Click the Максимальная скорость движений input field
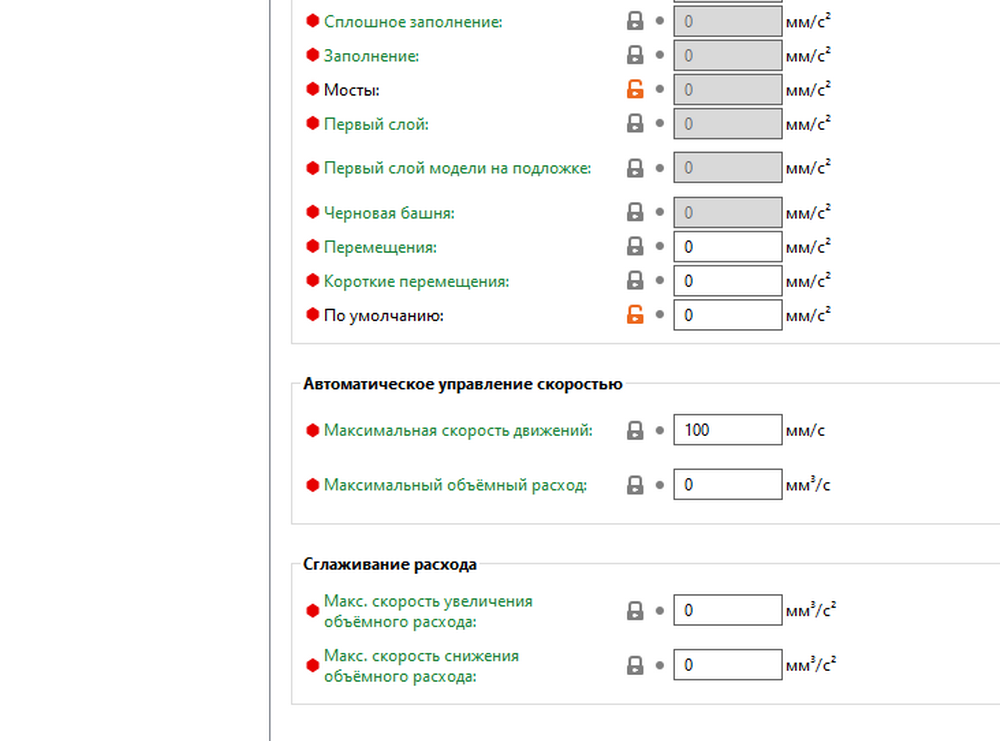Viewport: 1000px width, 741px height. pyautogui.click(x=727, y=430)
